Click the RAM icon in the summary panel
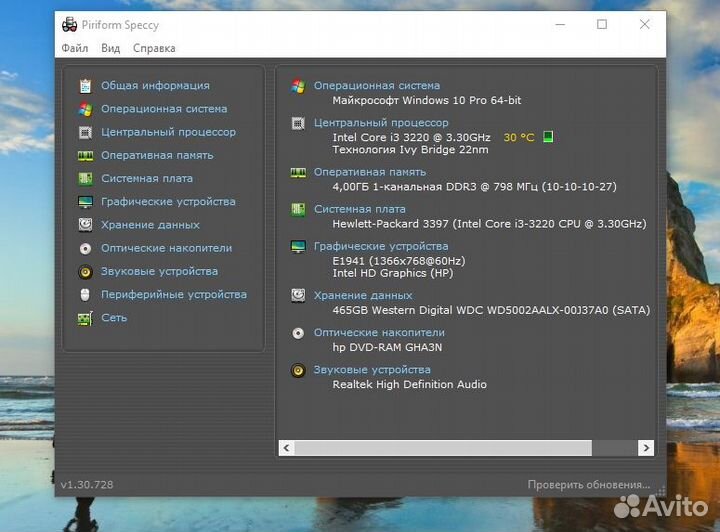The width and height of the screenshot is (720, 532). 298,173
